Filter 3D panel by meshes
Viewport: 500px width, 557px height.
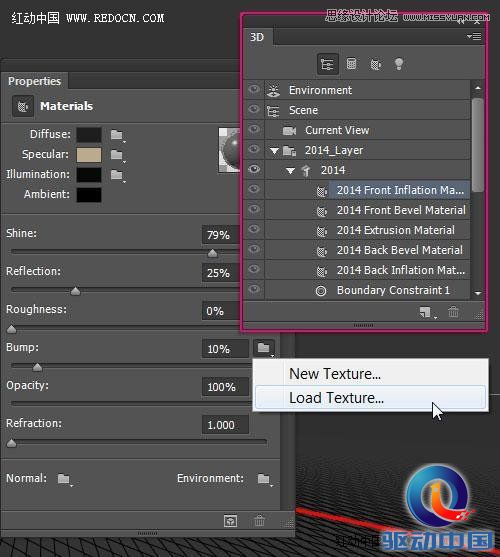click(x=351, y=64)
